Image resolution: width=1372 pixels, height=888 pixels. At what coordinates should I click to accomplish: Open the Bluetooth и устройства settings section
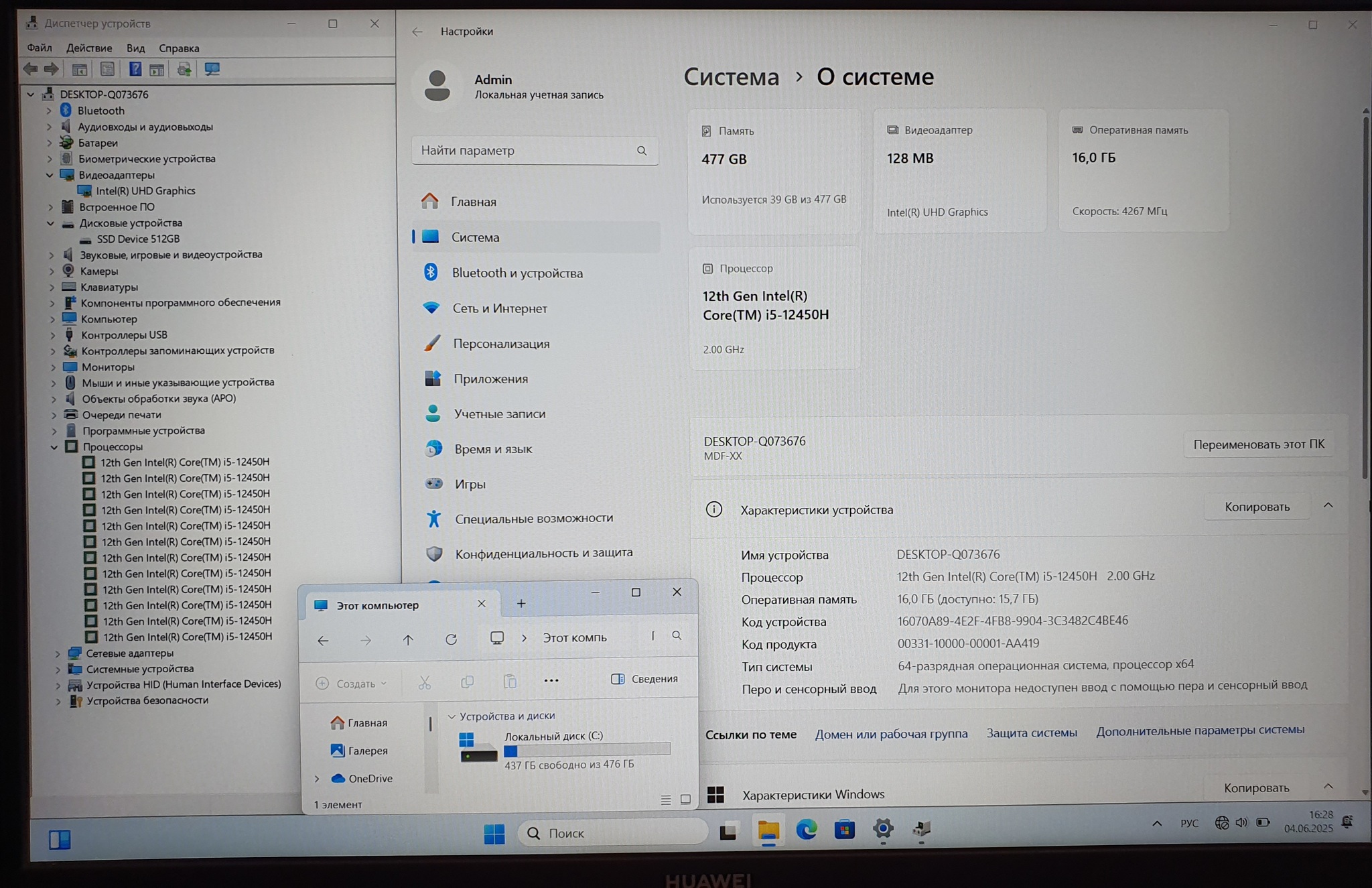coord(517,273)
